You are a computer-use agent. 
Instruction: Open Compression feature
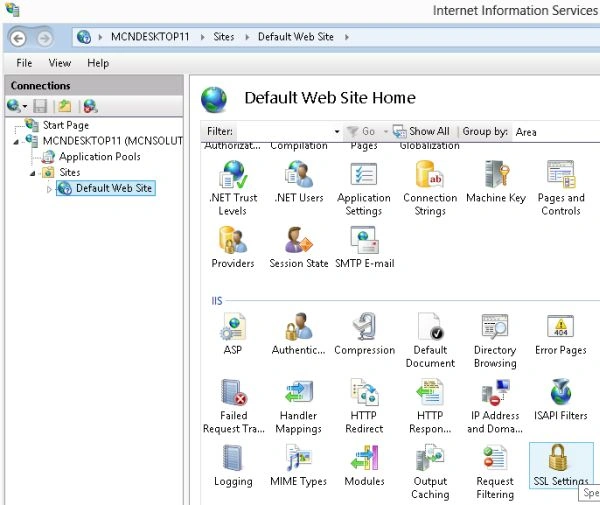click(x=365, y=334)
